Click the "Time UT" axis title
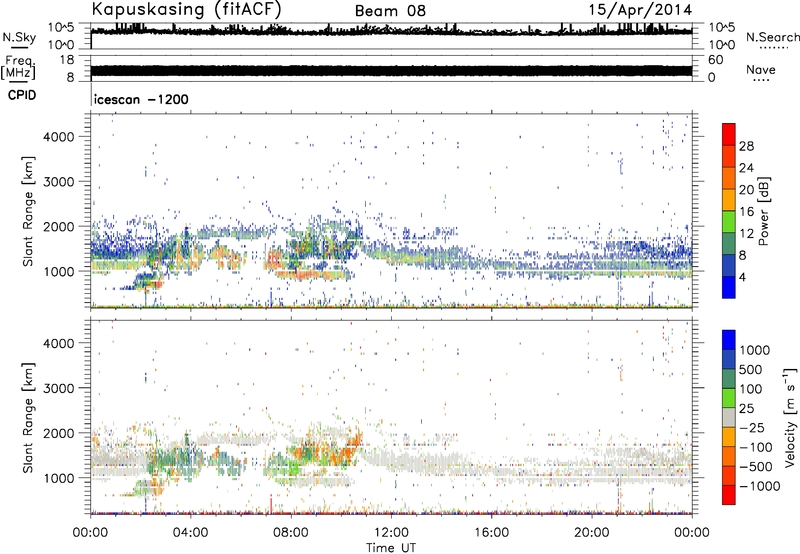The height and width of the screenshot is (554, 800). (391, 547)
